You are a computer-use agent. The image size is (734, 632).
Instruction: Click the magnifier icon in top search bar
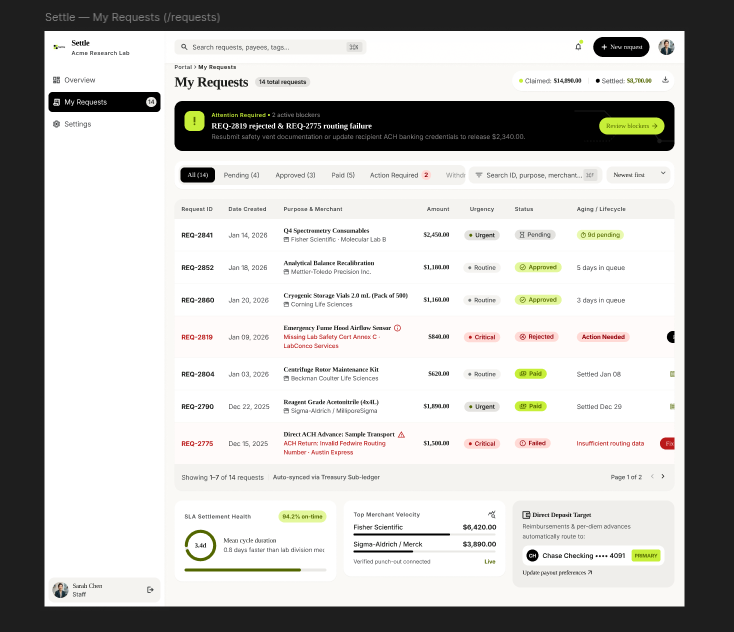pos(184,47)
